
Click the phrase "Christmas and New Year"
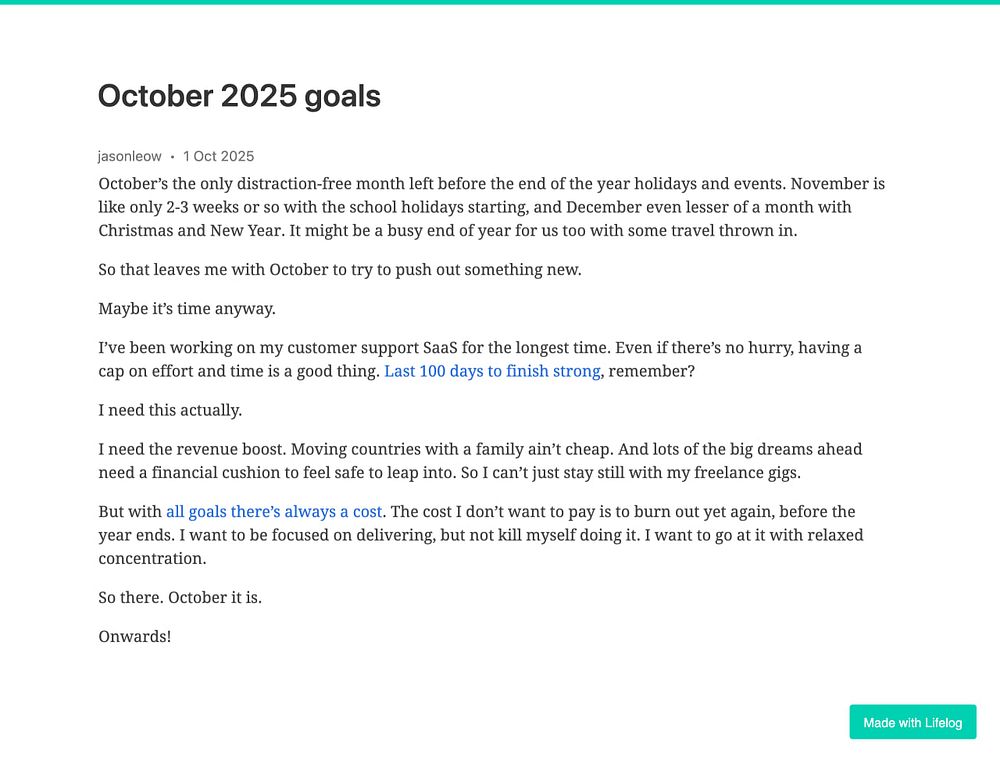(190, 230)
